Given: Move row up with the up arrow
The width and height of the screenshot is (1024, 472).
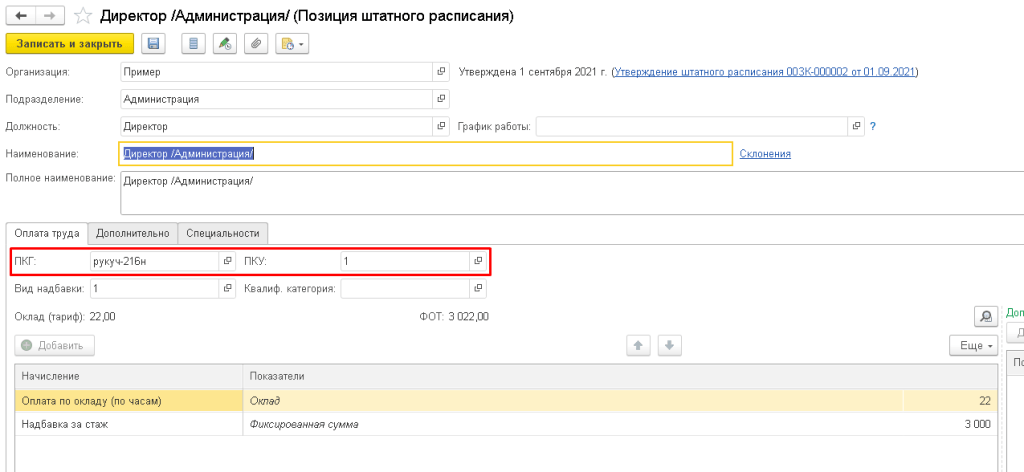Looking at the screenshot, I should tap(639, 345).
